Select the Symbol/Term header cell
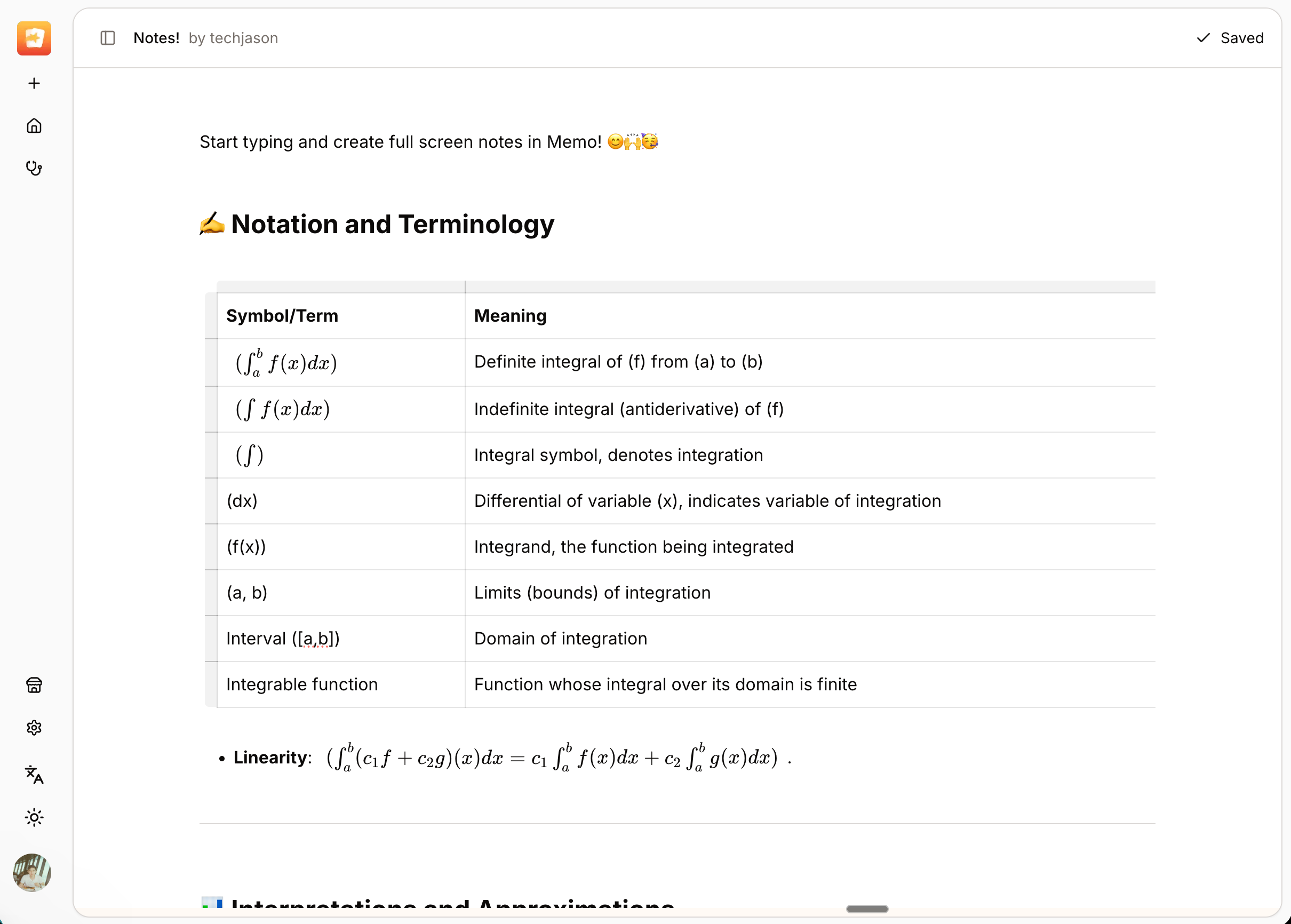 341,316
